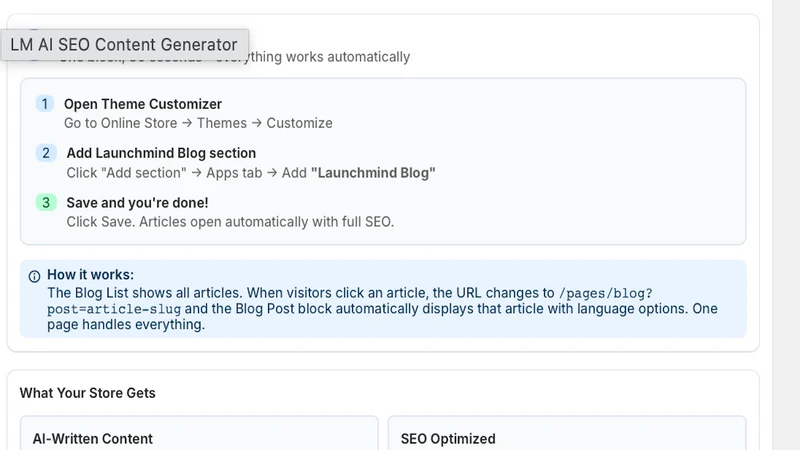Viewport: 800px width, 450px height.
Task: Click the post=article-slug code text
Action: (x=114, y=309)
